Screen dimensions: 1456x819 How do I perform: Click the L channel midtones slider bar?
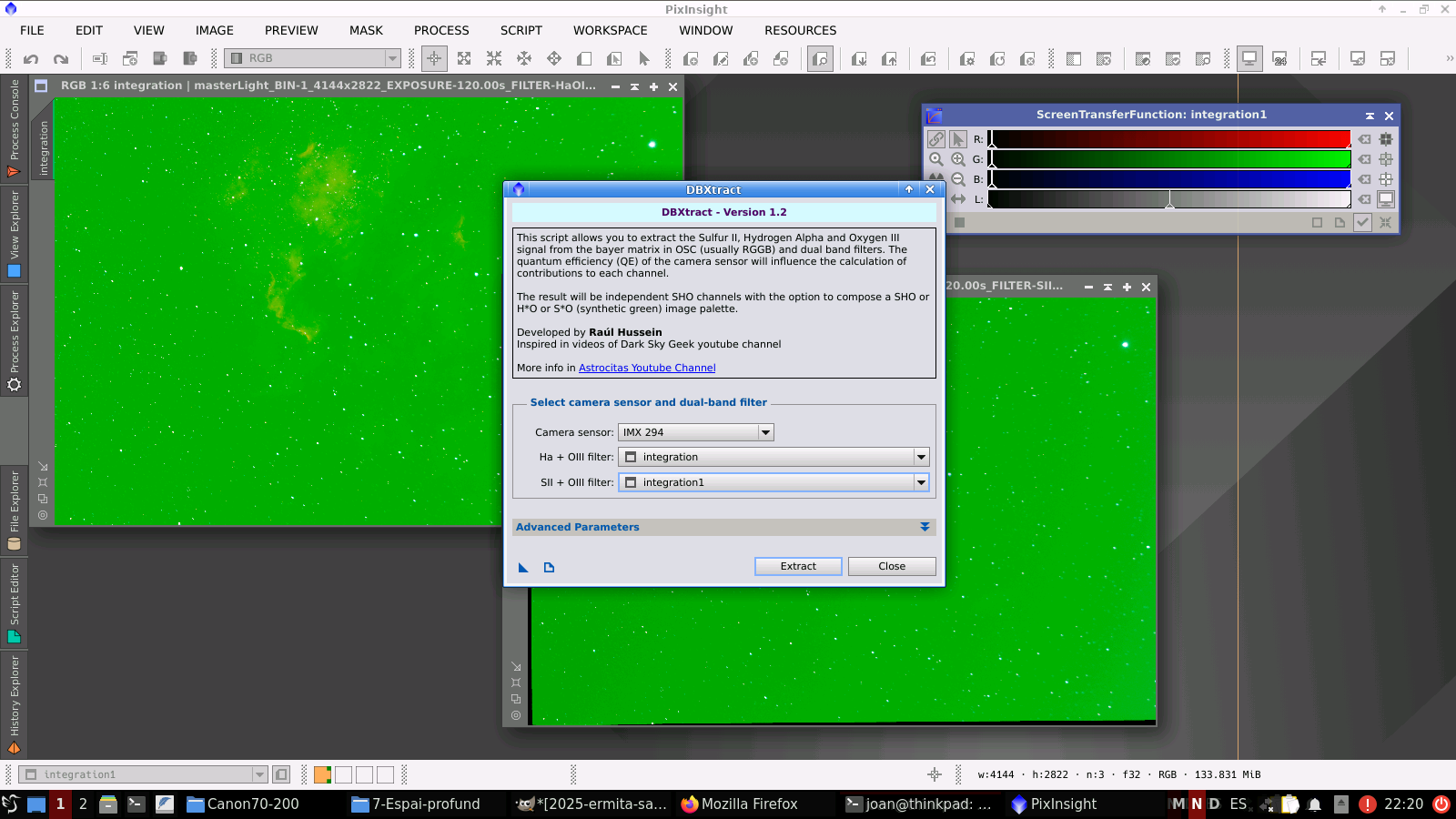pyautogui.click(x=1169, y=199)
